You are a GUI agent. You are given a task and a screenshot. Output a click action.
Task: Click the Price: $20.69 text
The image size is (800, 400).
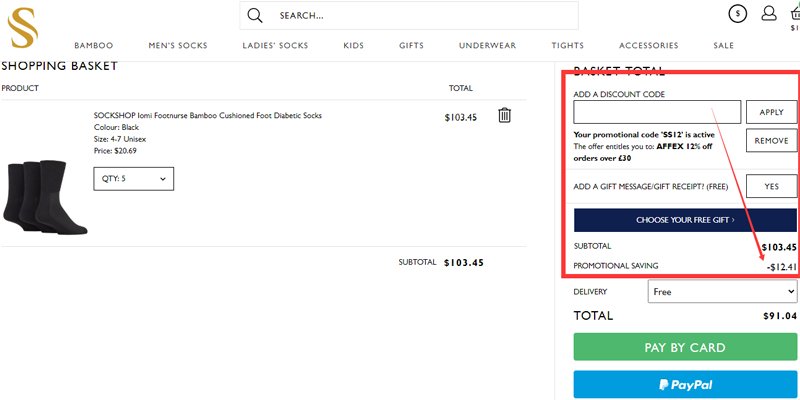(115, 151)
